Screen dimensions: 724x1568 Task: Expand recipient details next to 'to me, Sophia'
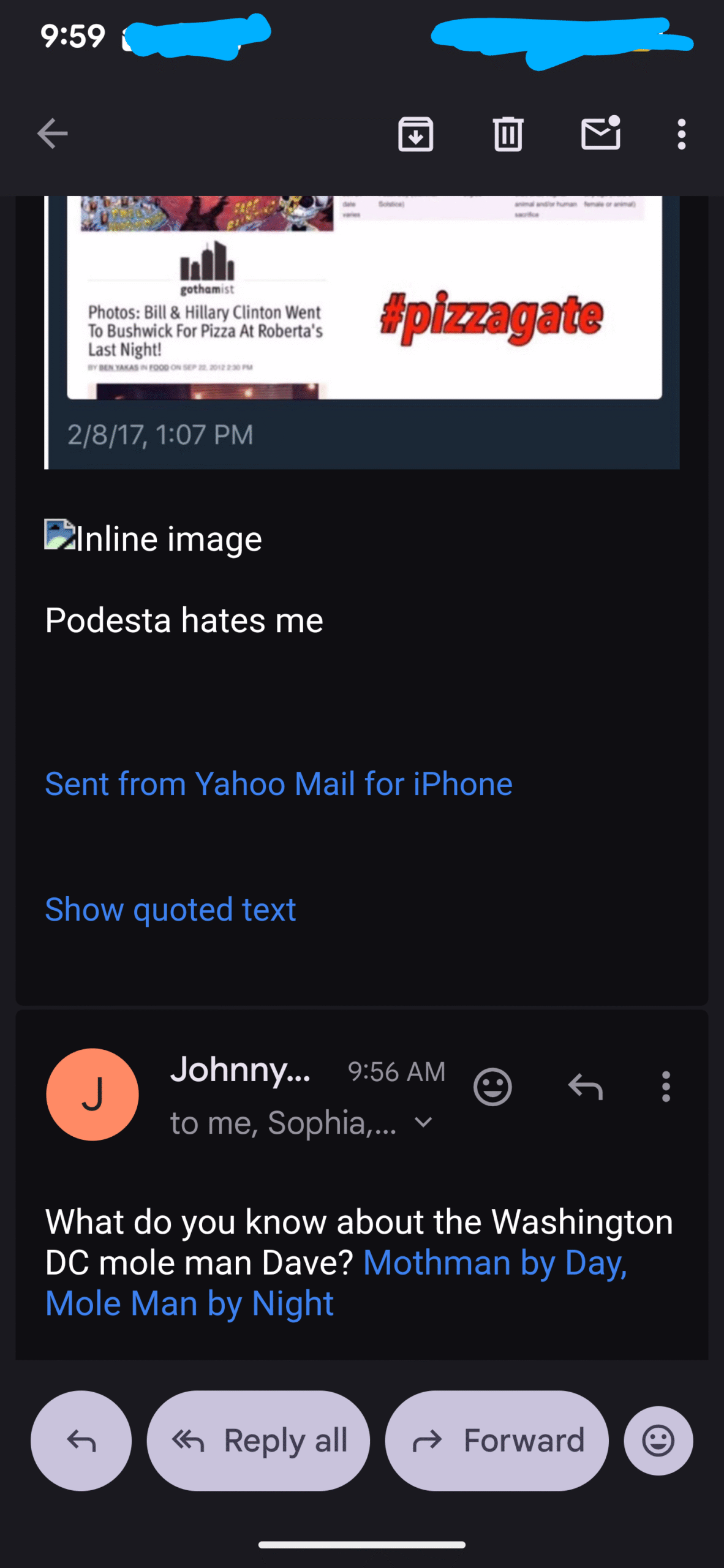pyautogui.click(x=423, y=1123)
